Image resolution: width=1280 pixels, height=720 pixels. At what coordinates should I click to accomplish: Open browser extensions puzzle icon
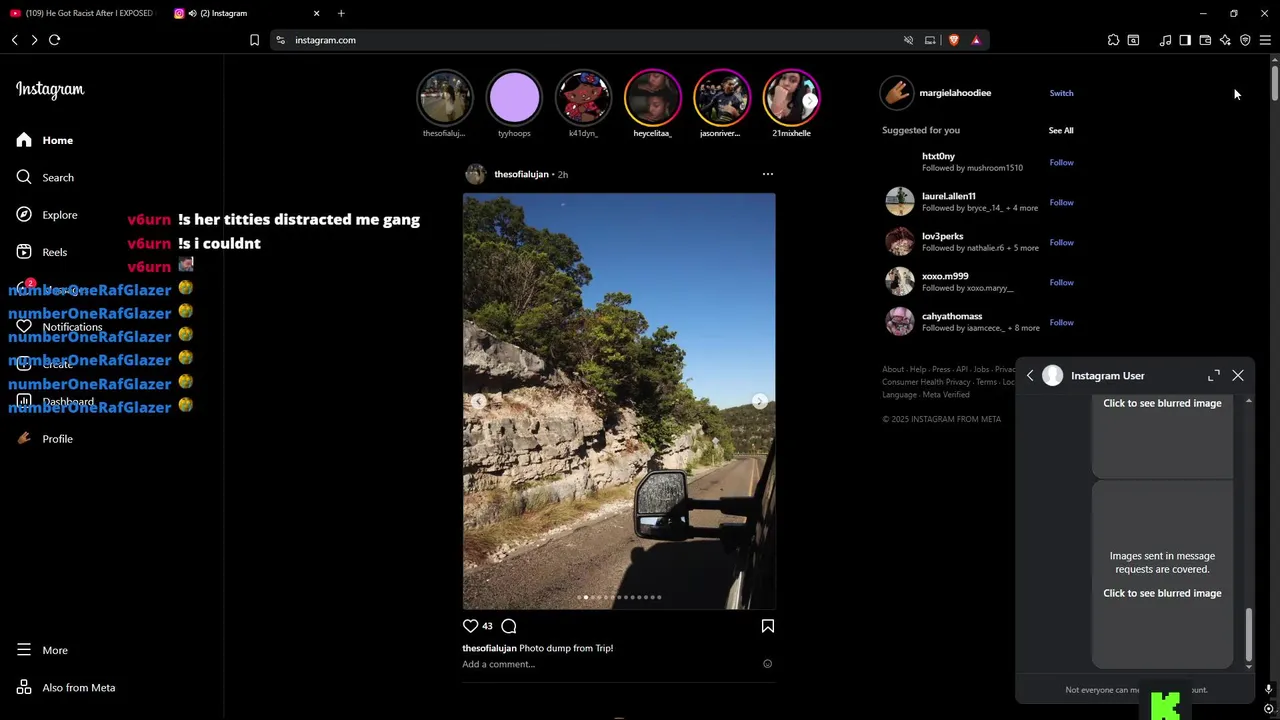tap(1113, 40)
